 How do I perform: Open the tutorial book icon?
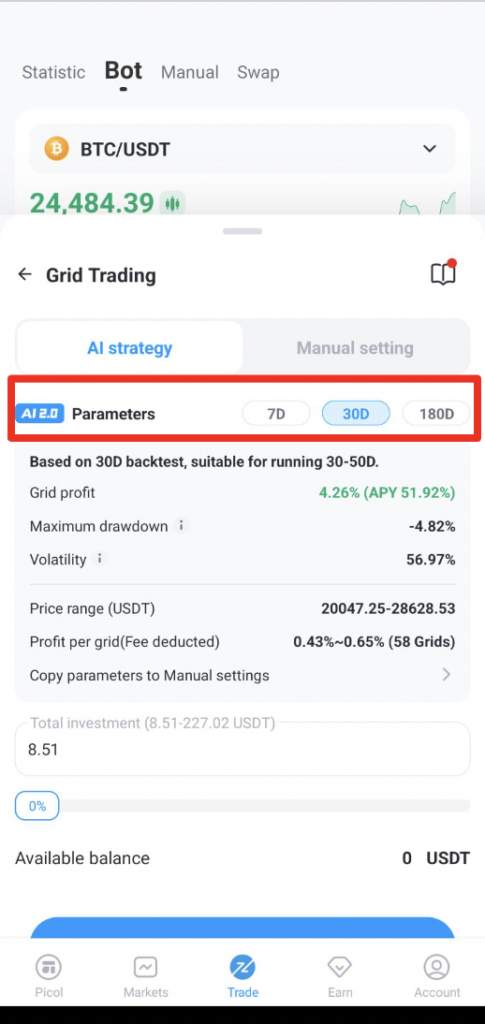point(443,274)
